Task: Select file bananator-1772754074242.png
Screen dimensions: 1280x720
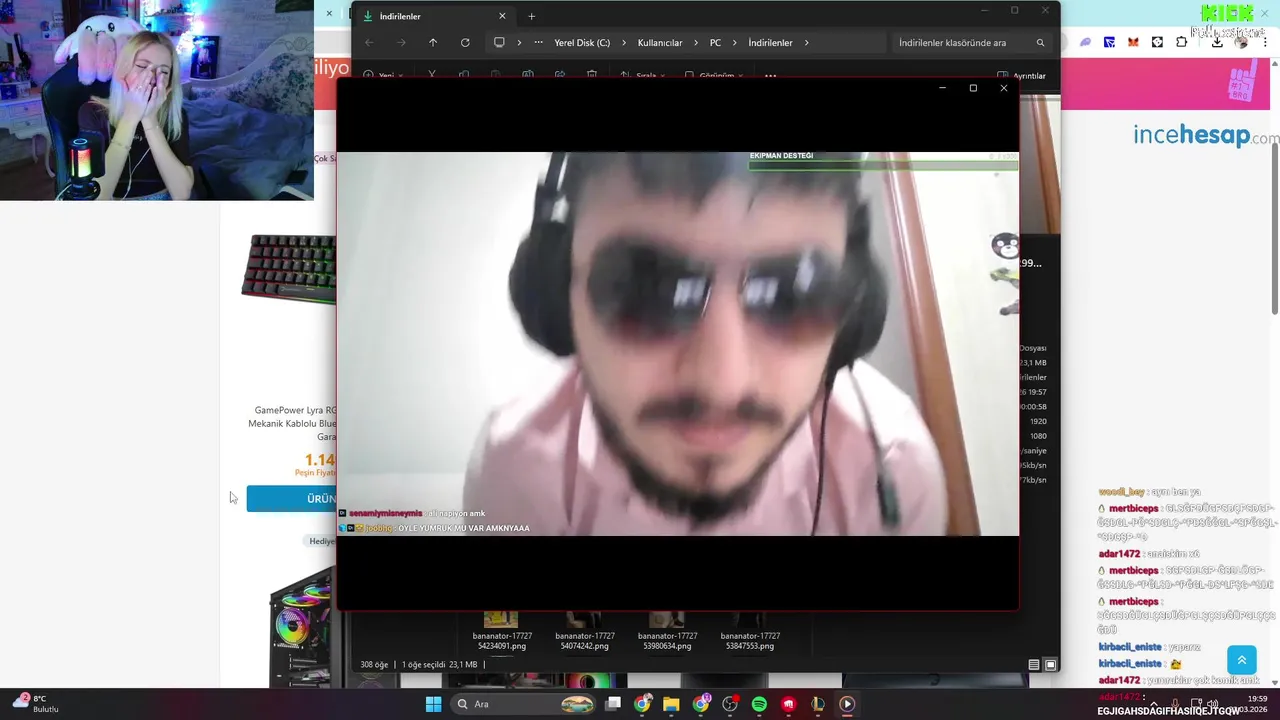Action: [585, 632]
